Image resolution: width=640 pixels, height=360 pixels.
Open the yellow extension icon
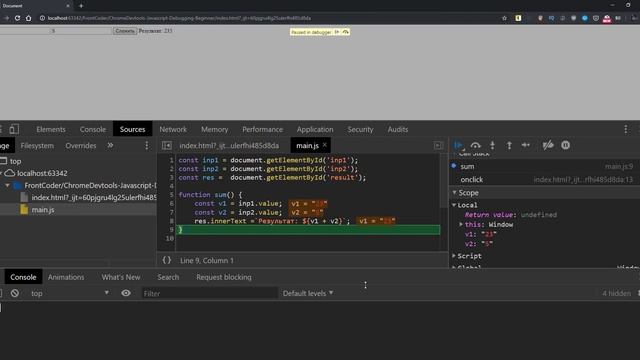pyautogui.click(x=518, y=18)
